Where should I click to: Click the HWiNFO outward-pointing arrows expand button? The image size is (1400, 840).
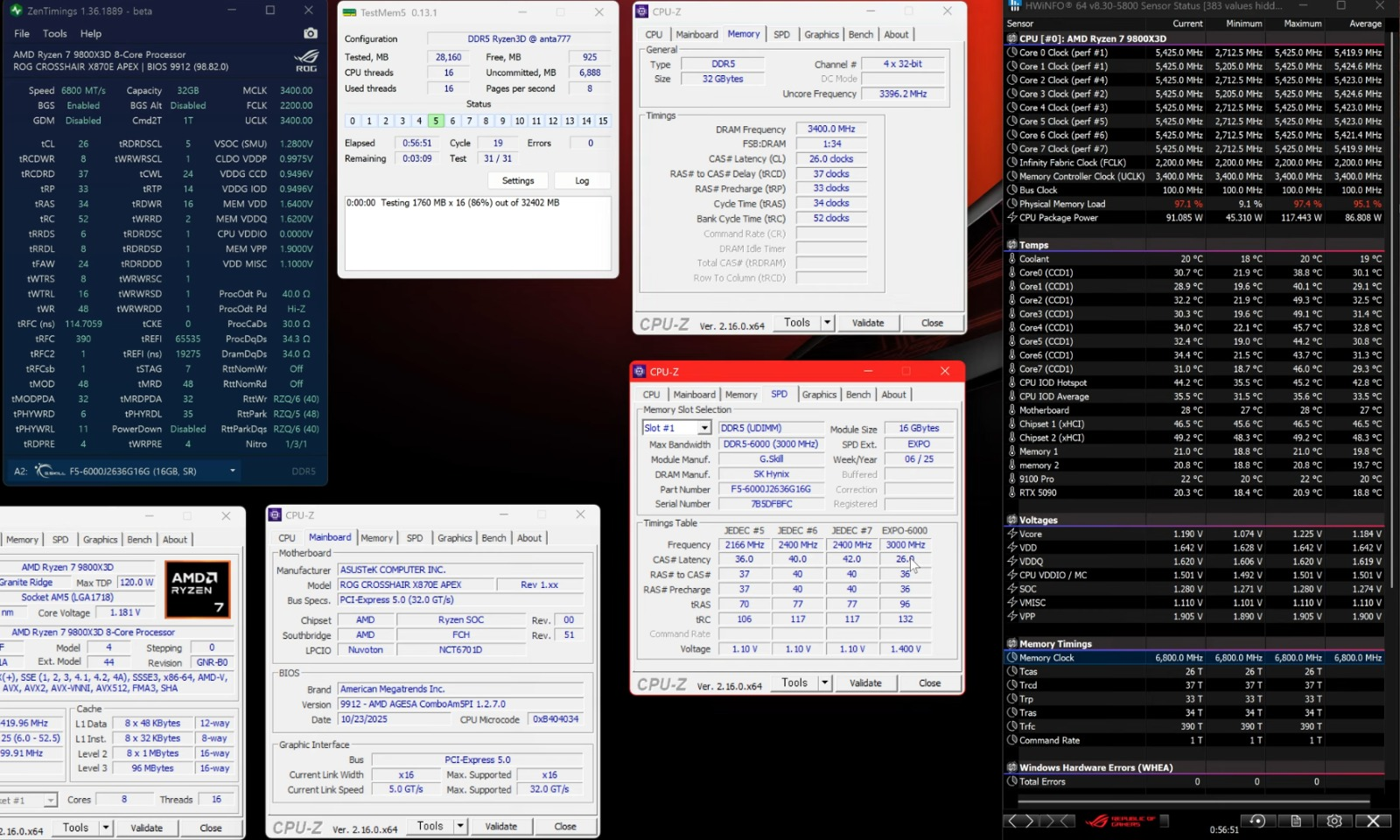click(1020, 821)
